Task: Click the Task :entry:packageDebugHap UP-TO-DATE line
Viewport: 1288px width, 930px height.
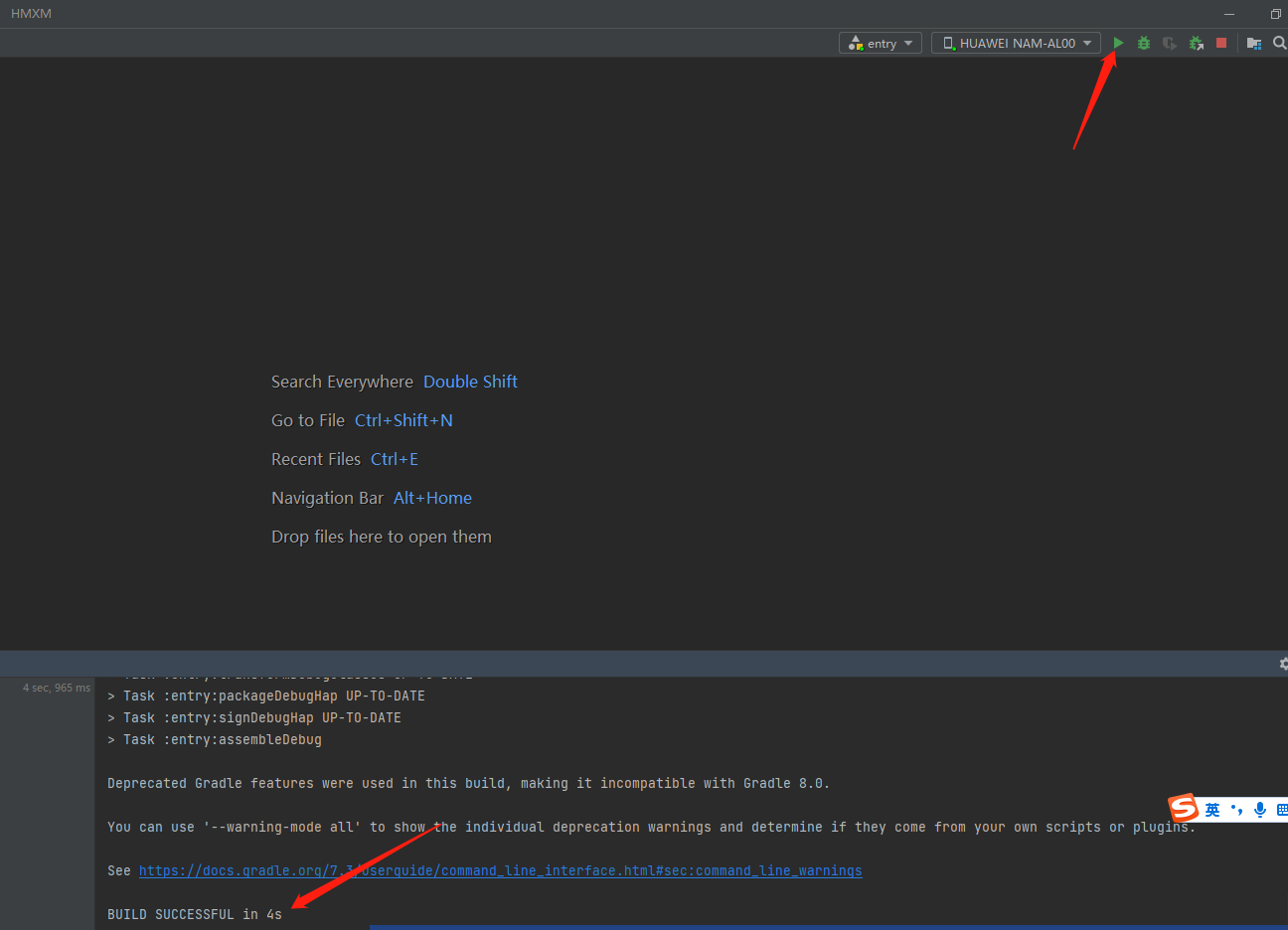Action: [266, 696]
